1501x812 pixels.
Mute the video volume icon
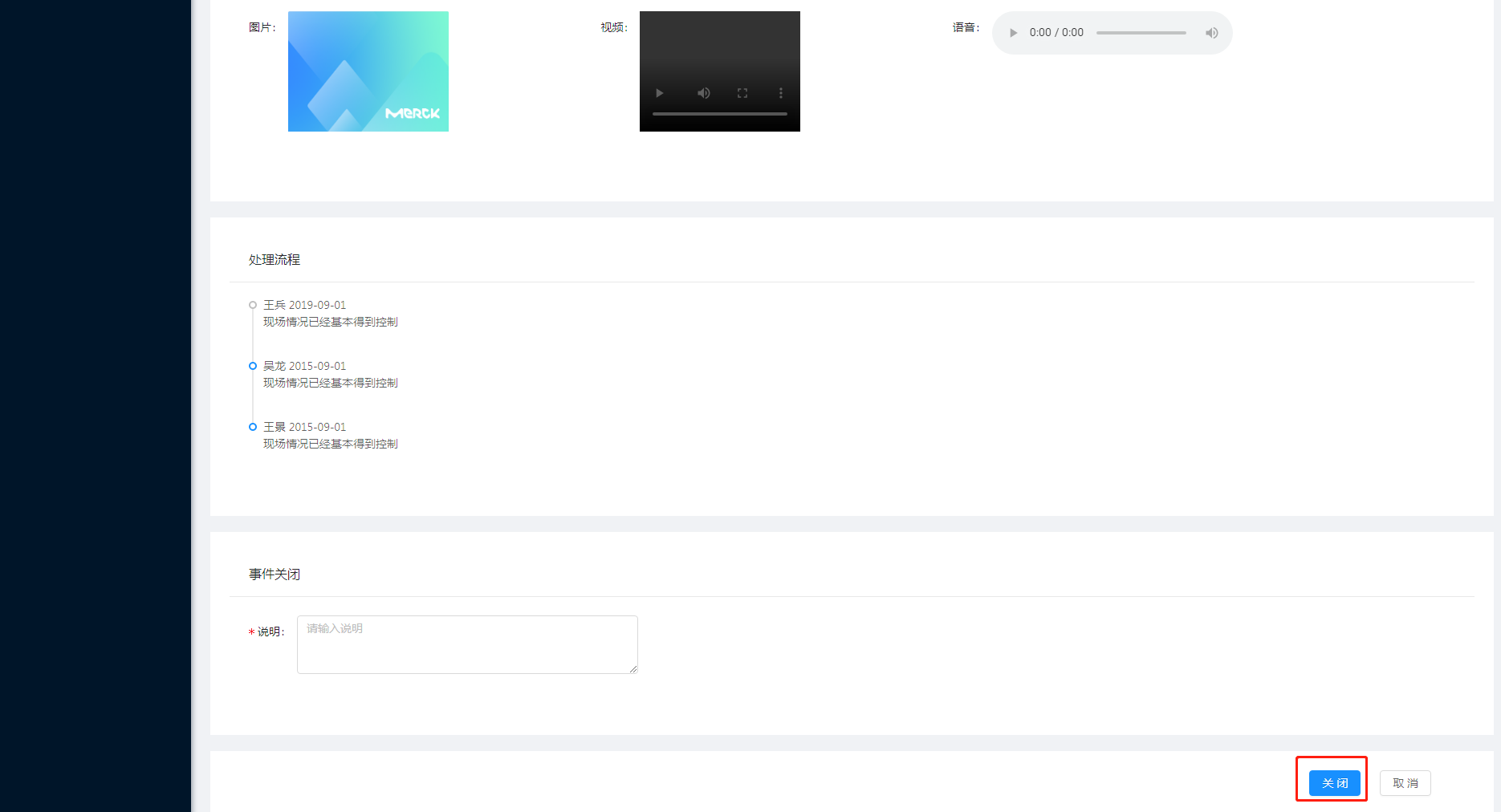[x=704, y=93]
